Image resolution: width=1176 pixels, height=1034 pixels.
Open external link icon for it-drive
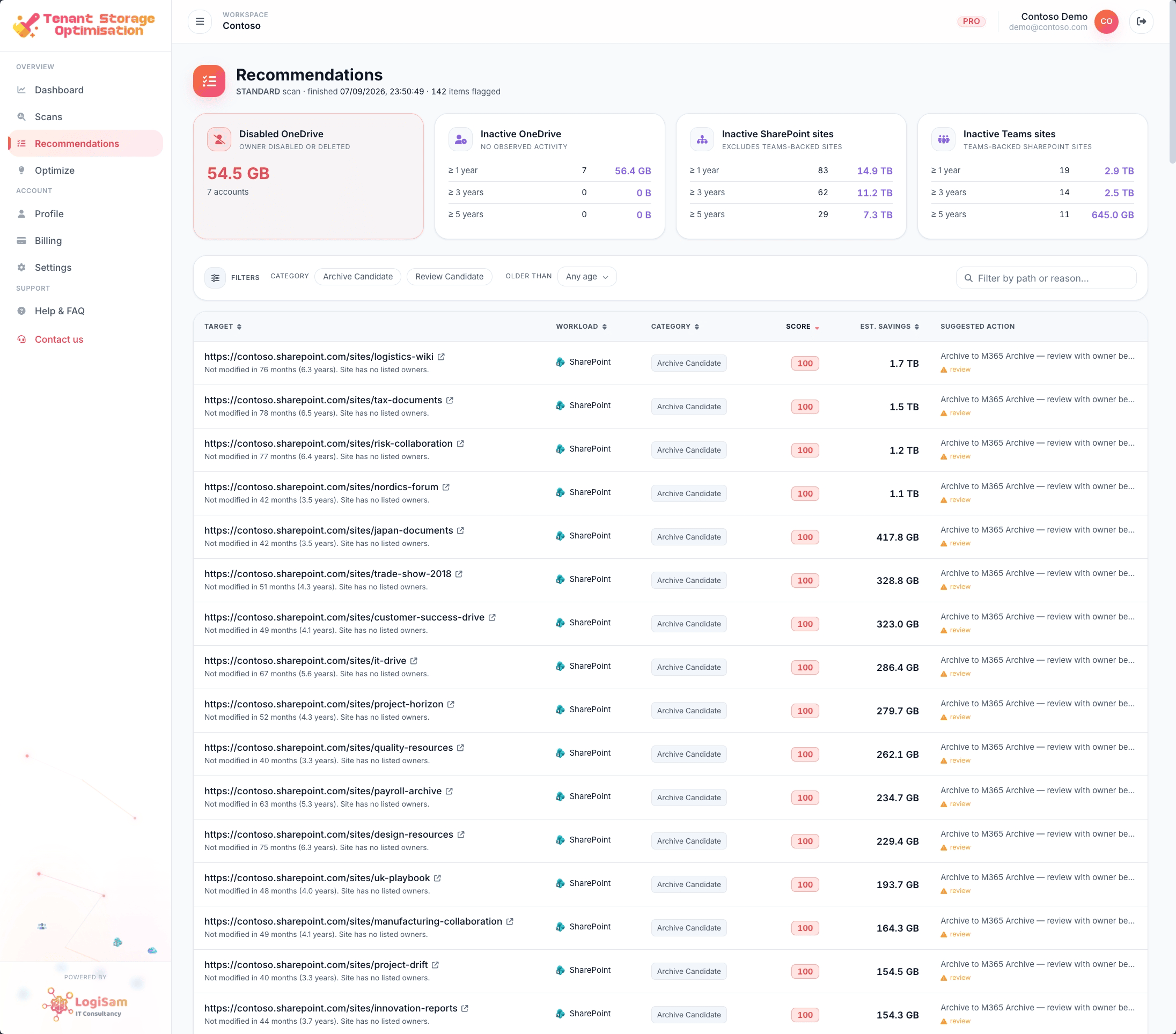click(x=414, y=661)
